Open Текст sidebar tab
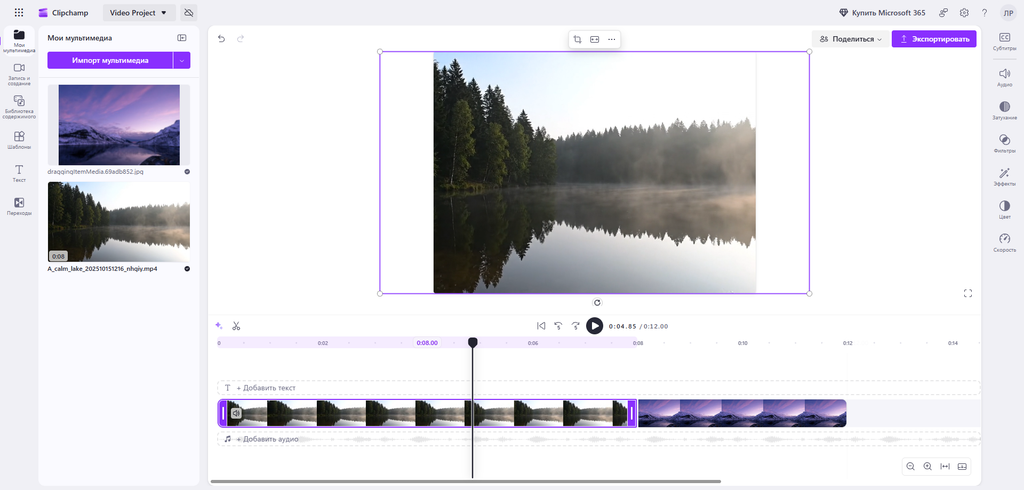Viewport: 1024px width, 490px height. click(x=19, y=173)
